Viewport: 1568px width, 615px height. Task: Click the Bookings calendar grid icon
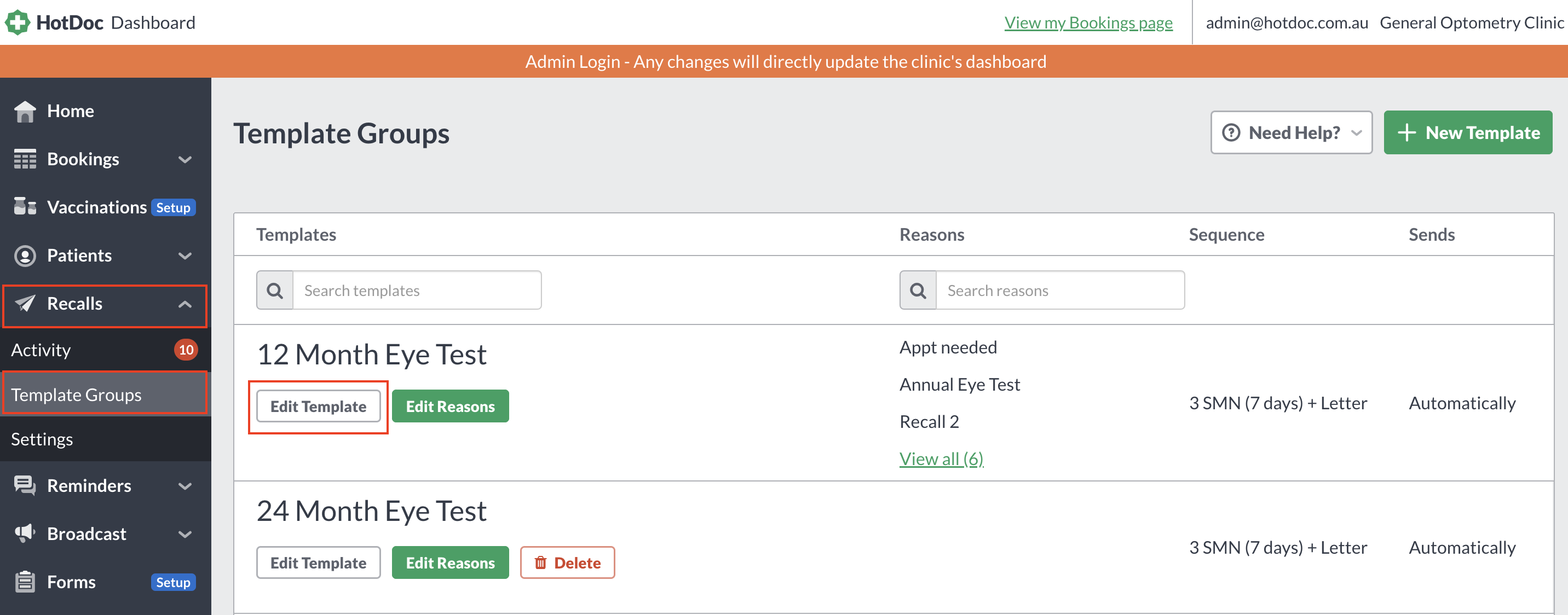[x=25, y=159]
